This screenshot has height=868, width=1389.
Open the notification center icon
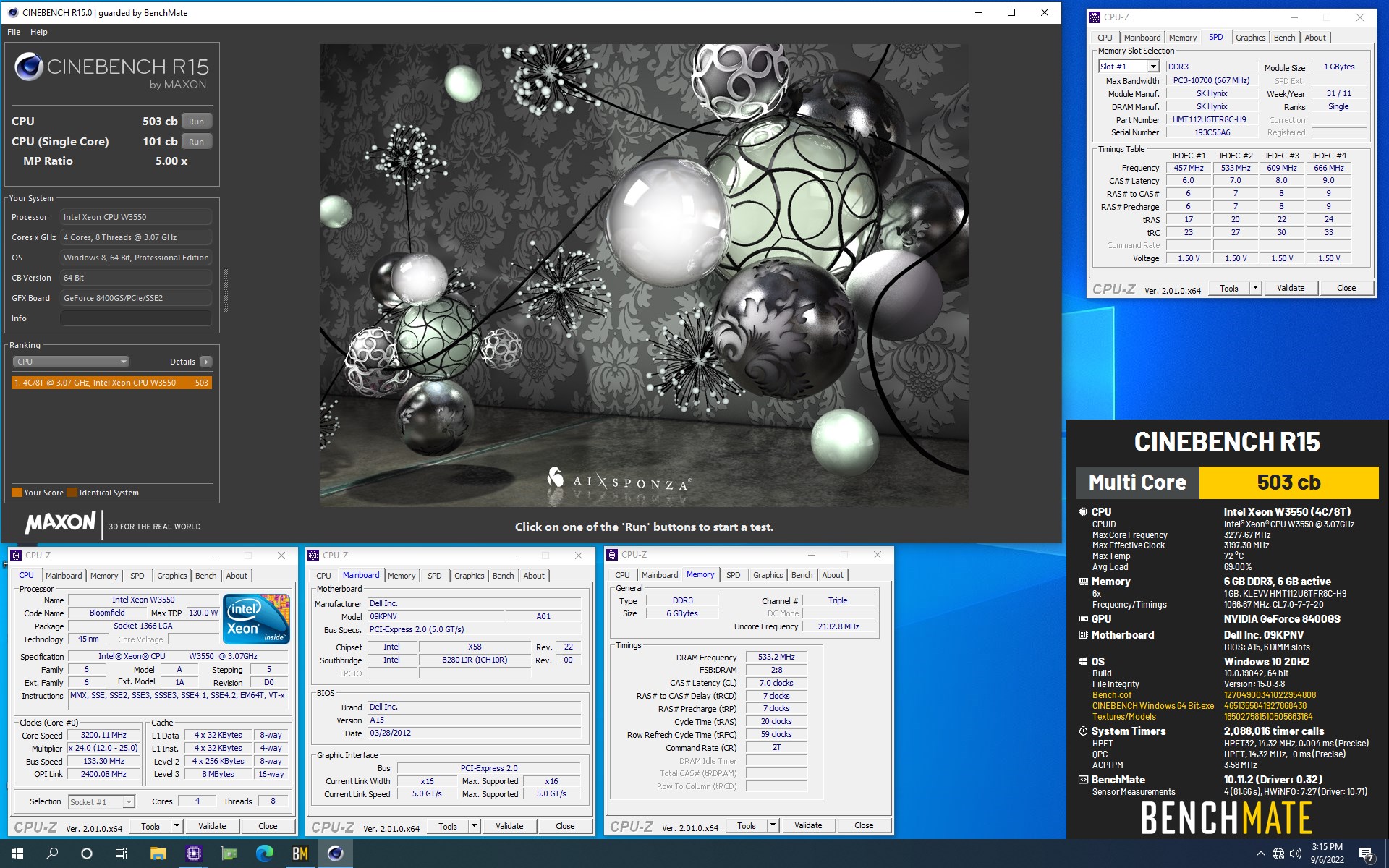click(1366, 854)
